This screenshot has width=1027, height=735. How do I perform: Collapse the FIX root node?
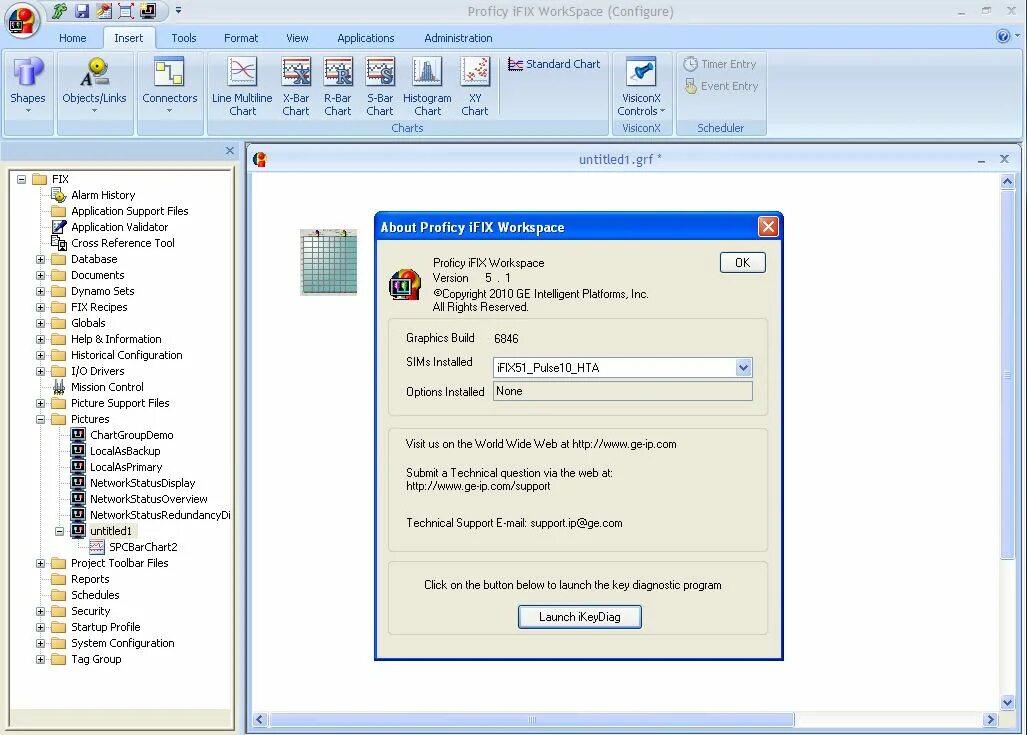[x=22, y=179]
